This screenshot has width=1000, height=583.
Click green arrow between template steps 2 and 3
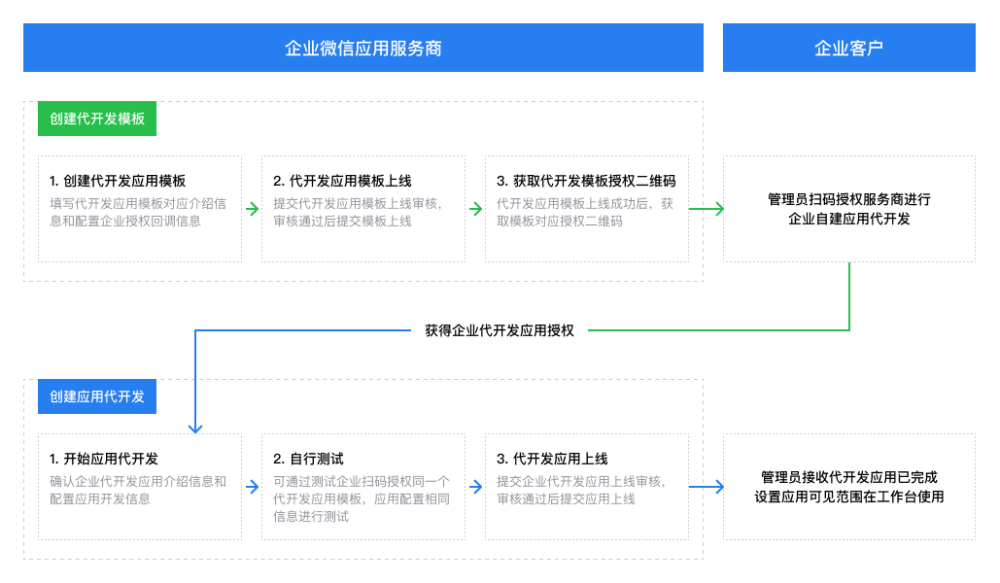pyautogui.click(x=476, y=209)
